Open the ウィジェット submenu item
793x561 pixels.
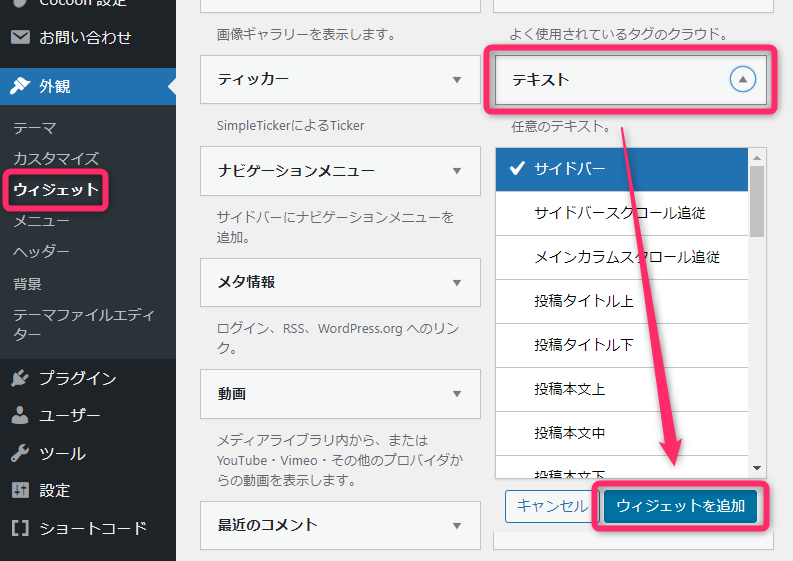coord(56,189)
